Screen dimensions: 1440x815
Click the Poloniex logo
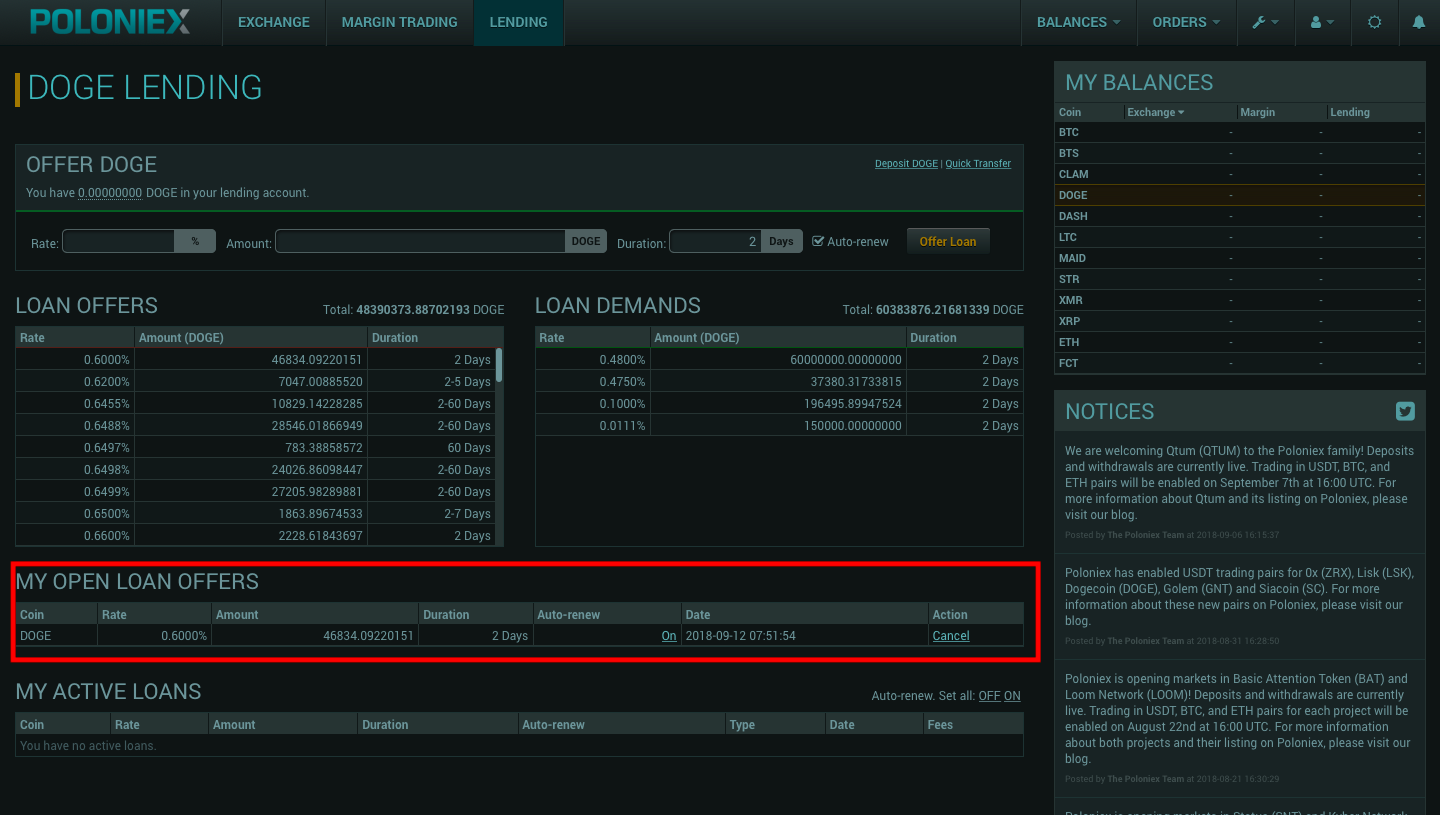pyautogui.click(x=110, y=22)
